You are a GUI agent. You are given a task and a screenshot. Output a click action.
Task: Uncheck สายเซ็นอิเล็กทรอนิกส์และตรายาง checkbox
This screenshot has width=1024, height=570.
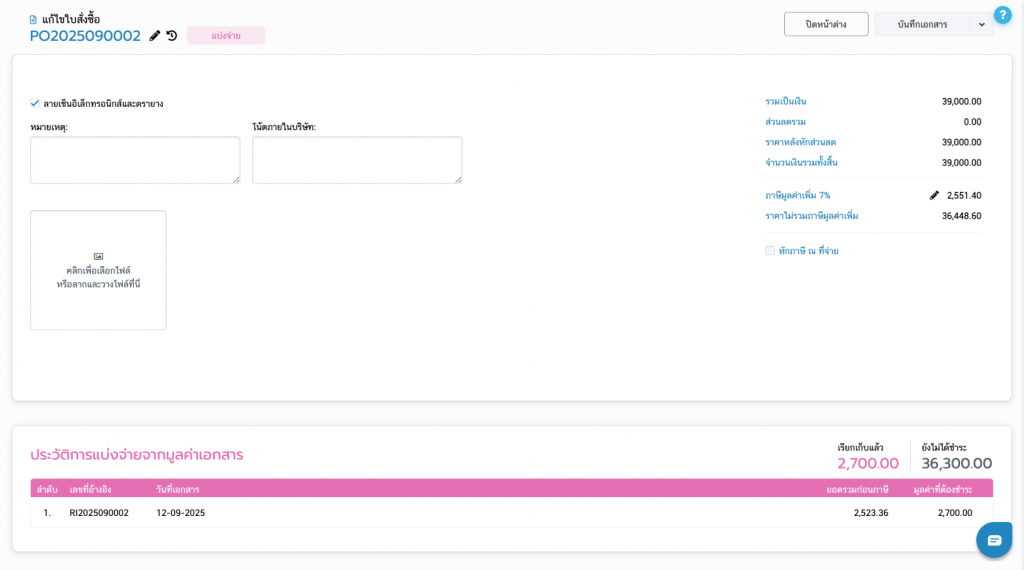(35, 103)
